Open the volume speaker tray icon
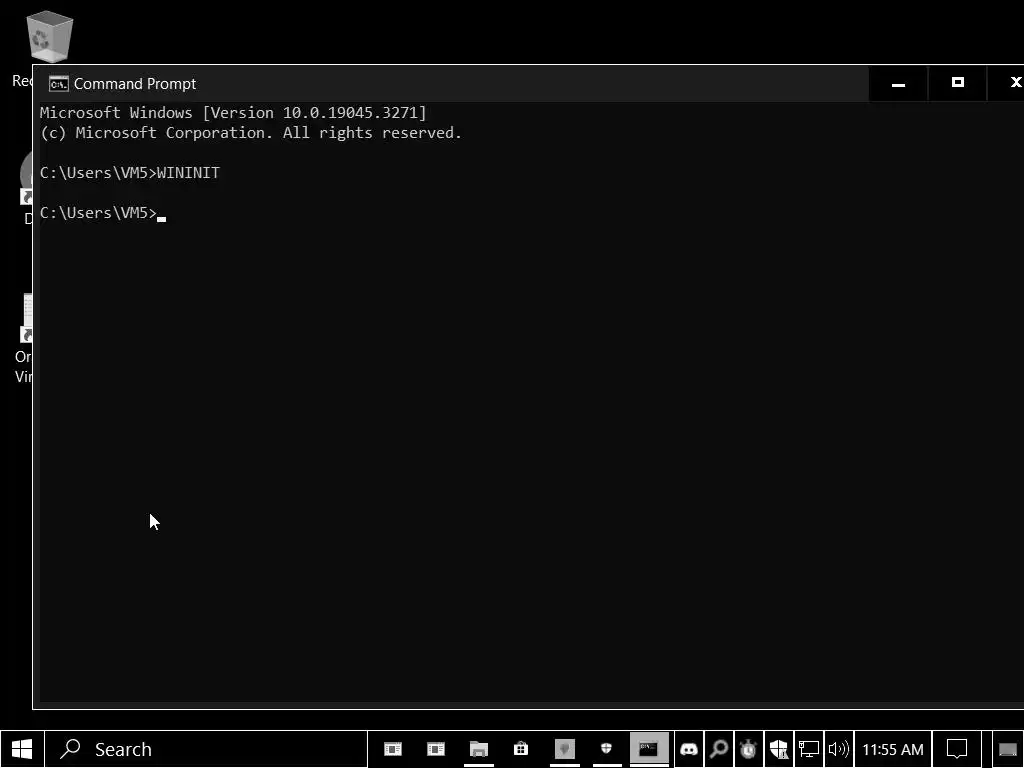Image resolution: width=1024 pixels, height=768 pixels. click(839, 749)
